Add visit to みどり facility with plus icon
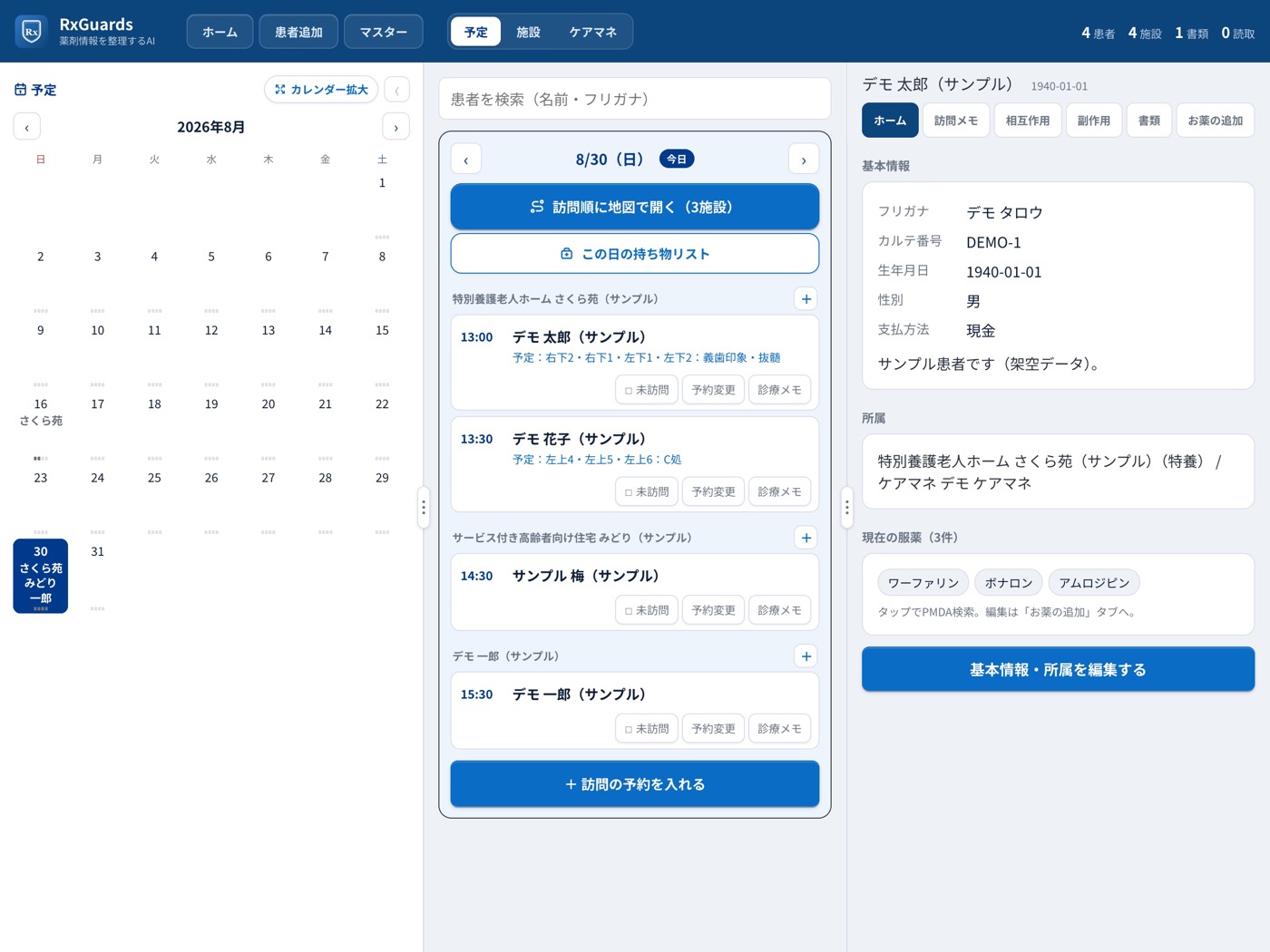This screenshot has height=952, width=1270. (x=806, y=538)
